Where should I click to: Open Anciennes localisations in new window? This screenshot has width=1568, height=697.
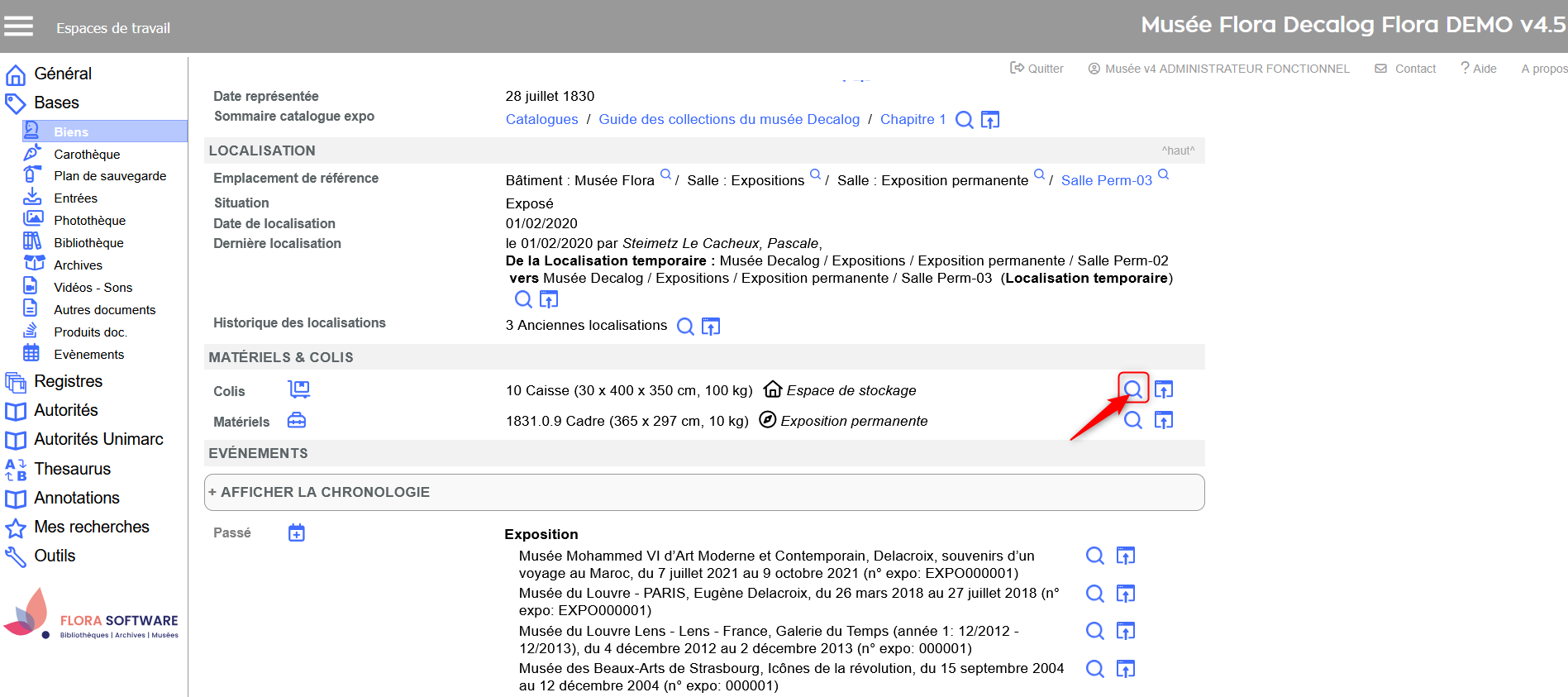pos(711,327)
